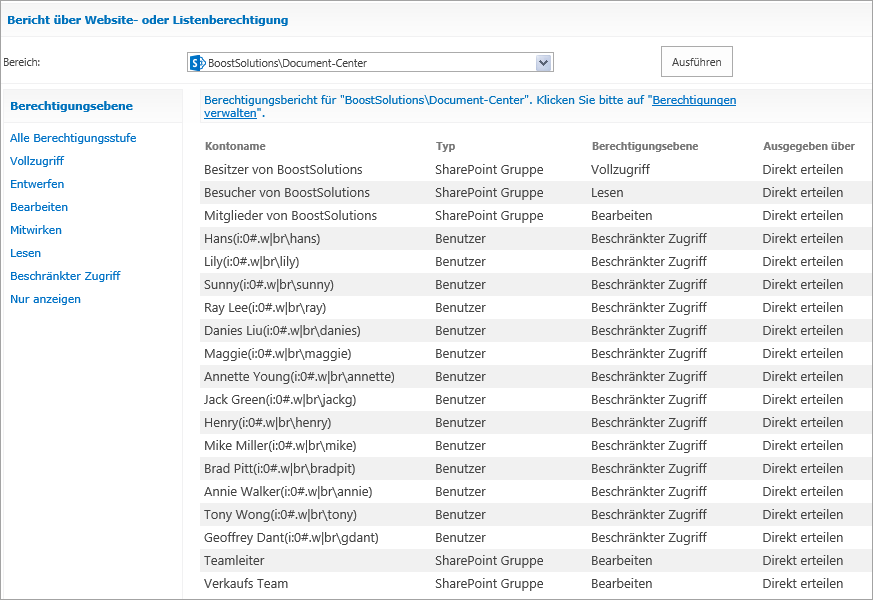The image size is (873, 600).
Task: Select Besucher von BoostSolutions row
Action: tap(535, 193)
